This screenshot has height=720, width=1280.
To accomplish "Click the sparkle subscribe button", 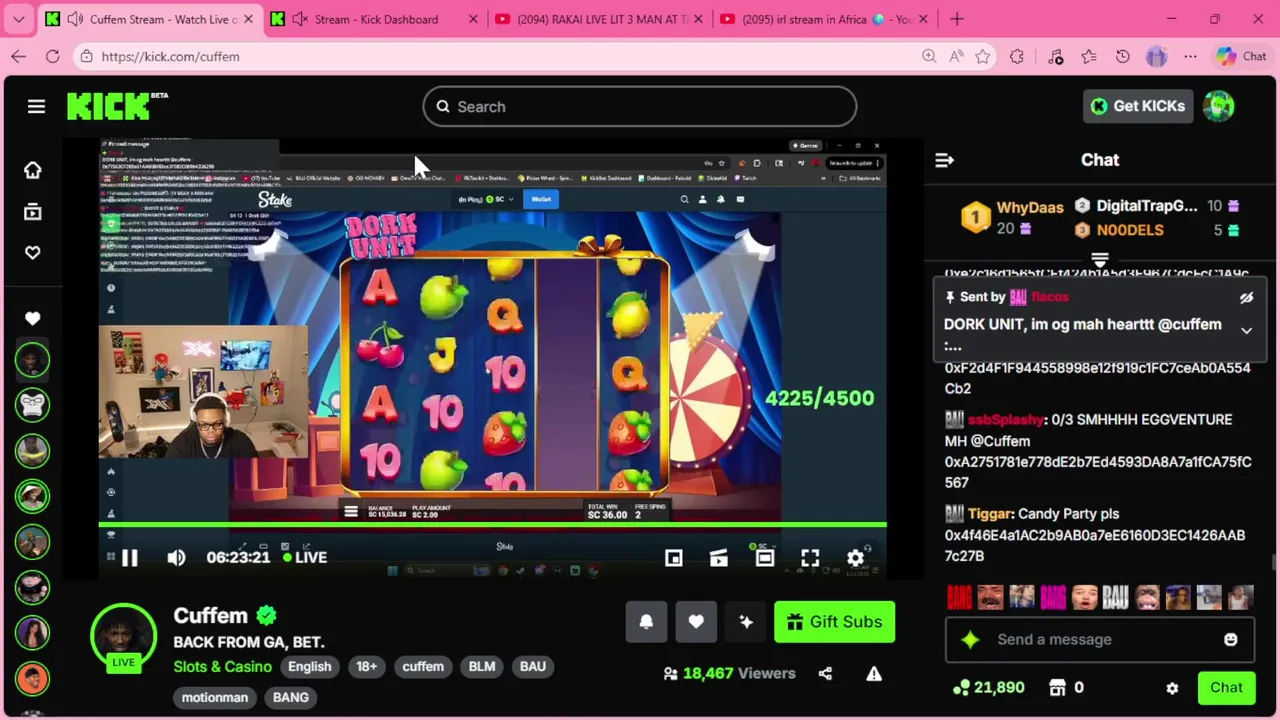I will 746,622.
